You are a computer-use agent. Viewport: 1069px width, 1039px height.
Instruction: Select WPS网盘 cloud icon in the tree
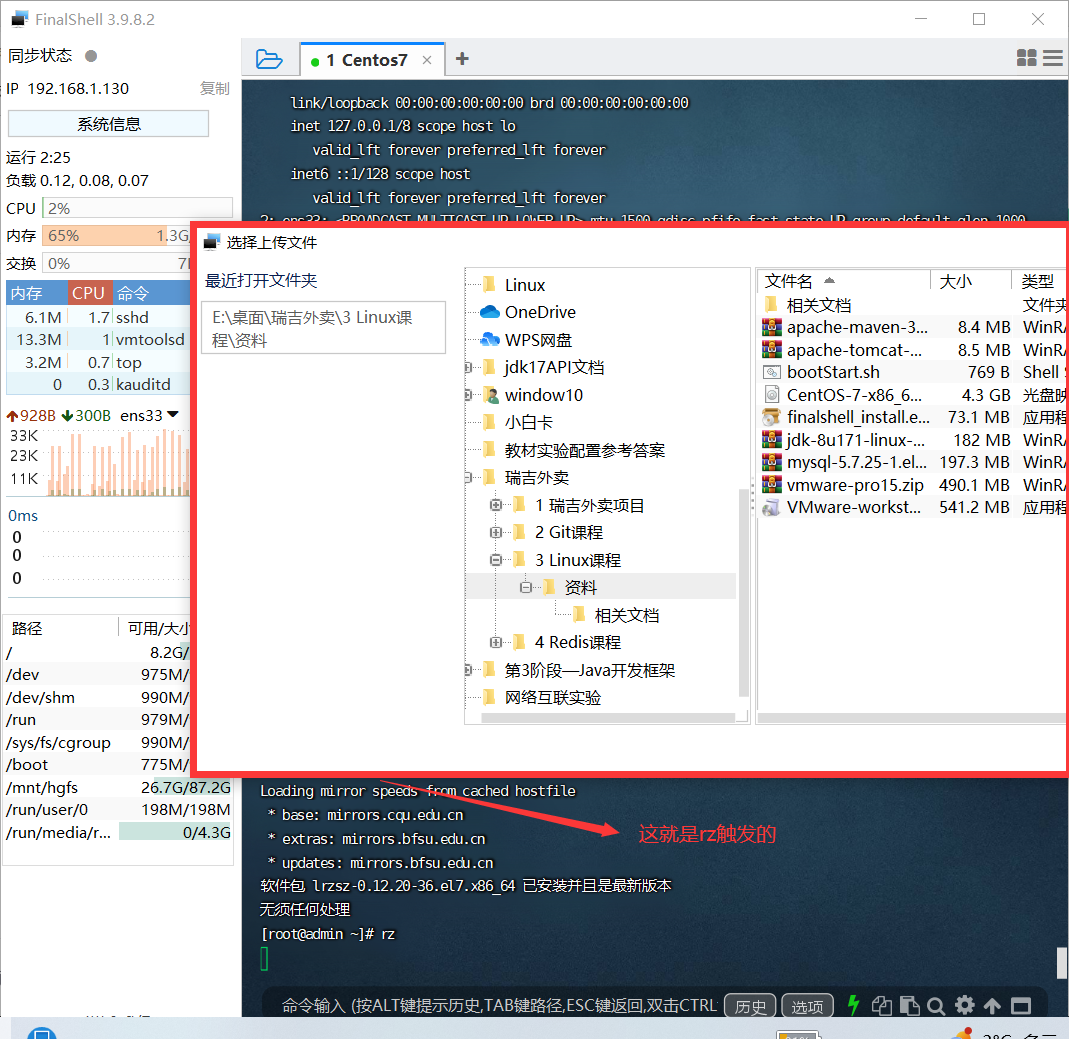[490, 340]
